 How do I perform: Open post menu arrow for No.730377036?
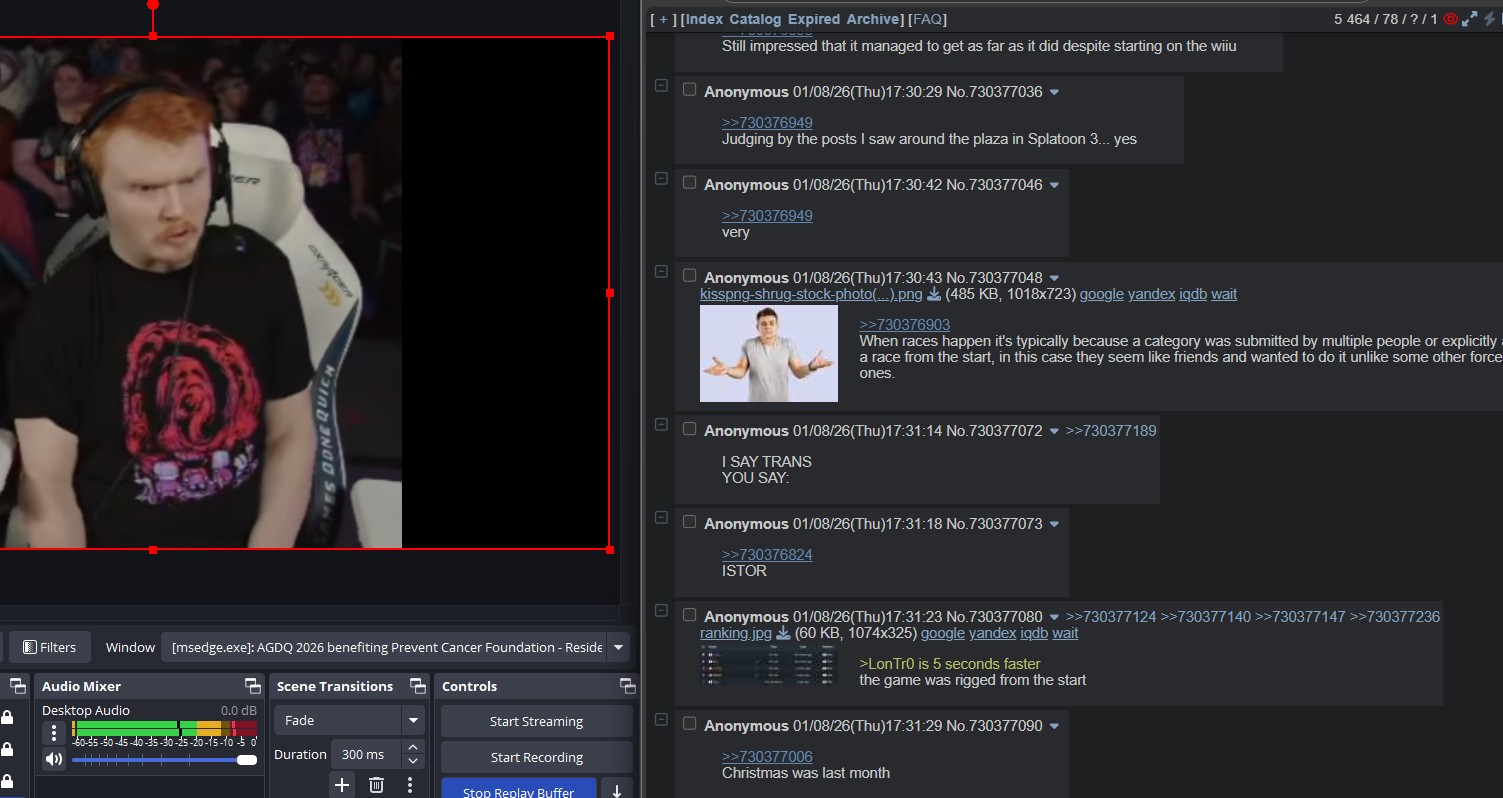(x=1054, y=92)
